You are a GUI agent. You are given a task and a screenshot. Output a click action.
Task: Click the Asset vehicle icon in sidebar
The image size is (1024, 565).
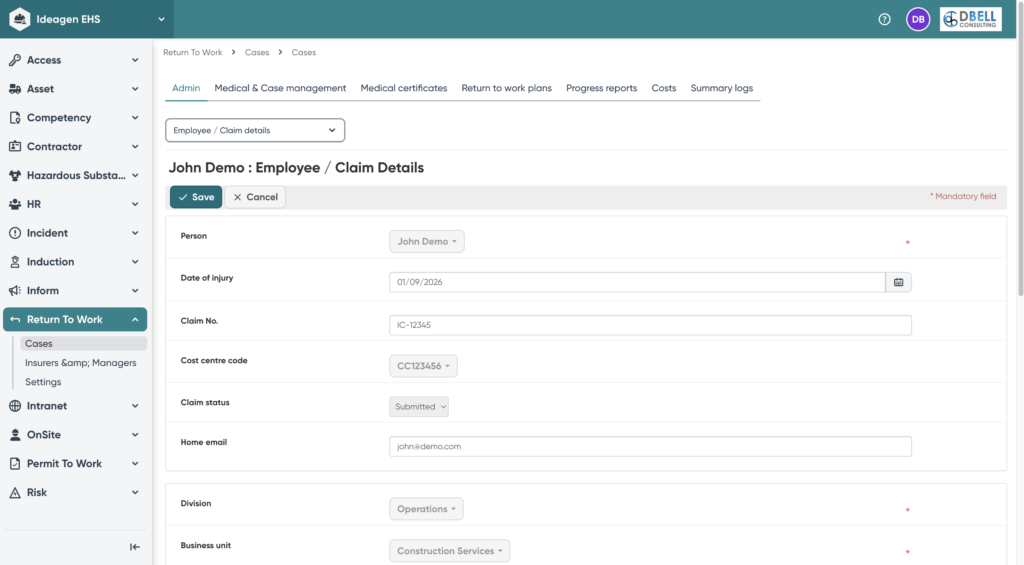tap(14, 89)
